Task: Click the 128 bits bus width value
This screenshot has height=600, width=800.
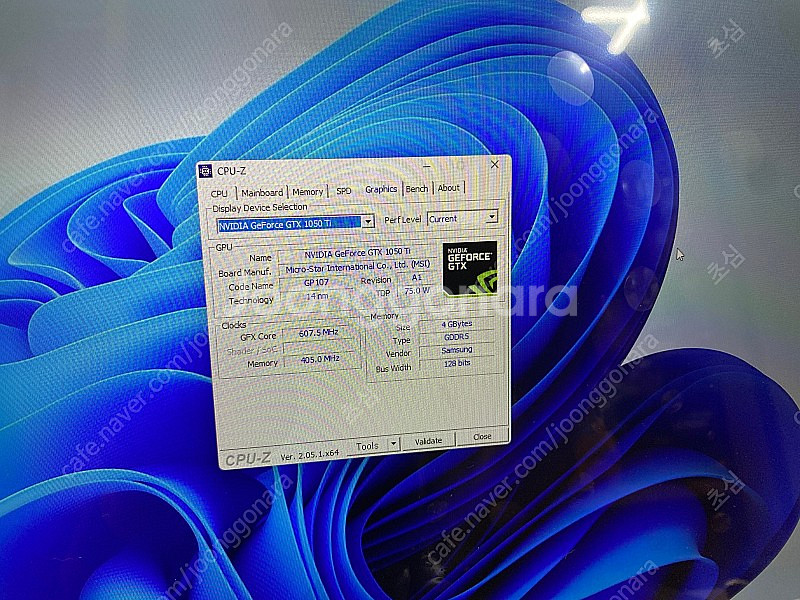Action: point(457,363)
